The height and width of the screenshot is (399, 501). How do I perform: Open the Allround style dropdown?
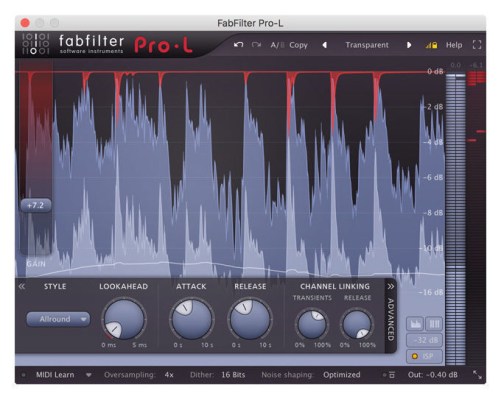(x=58, y=319)
